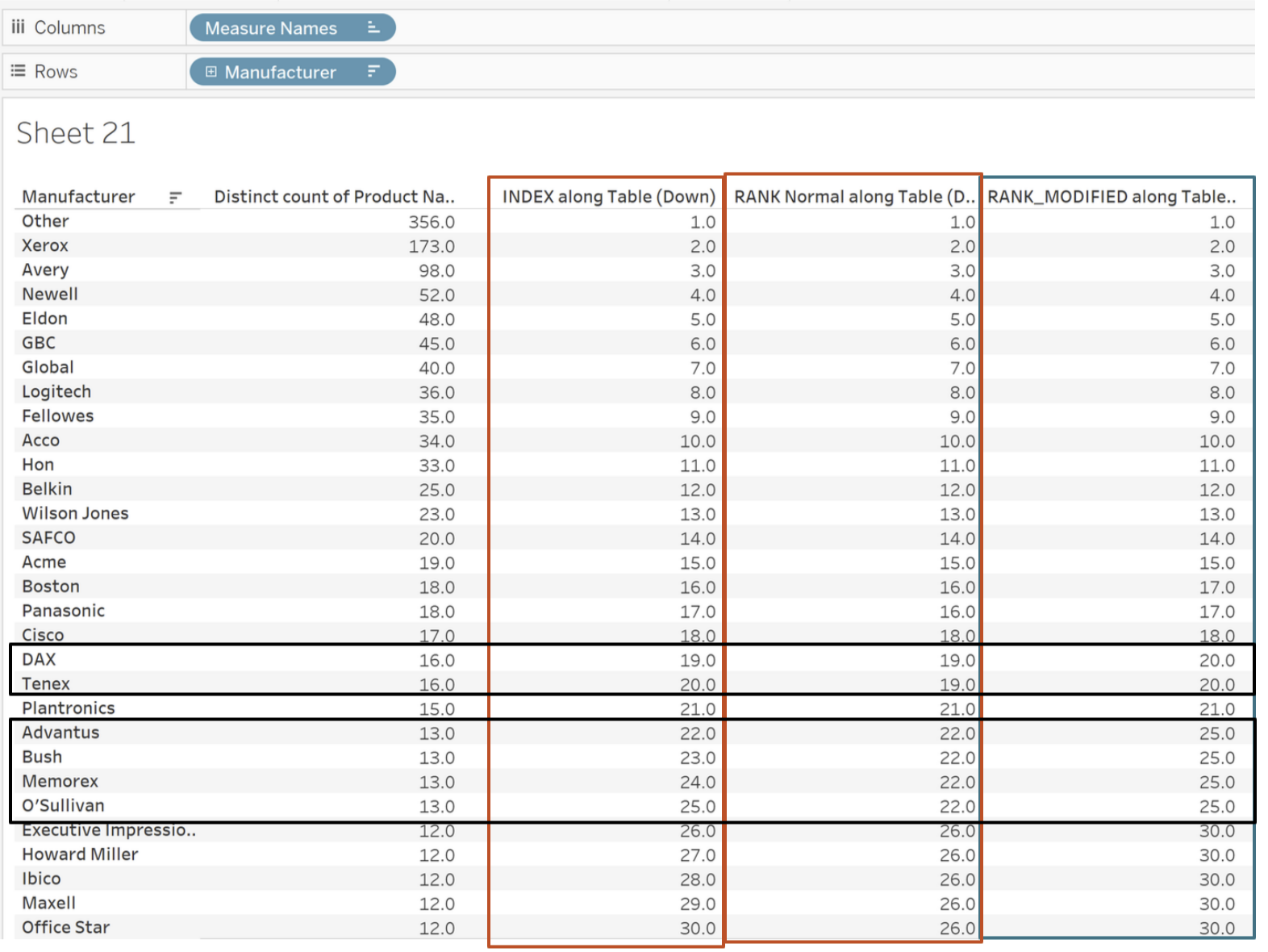This screenshot has width=1268, height=952.
Task: Select the DAX row label
Action: coord(39,659)
